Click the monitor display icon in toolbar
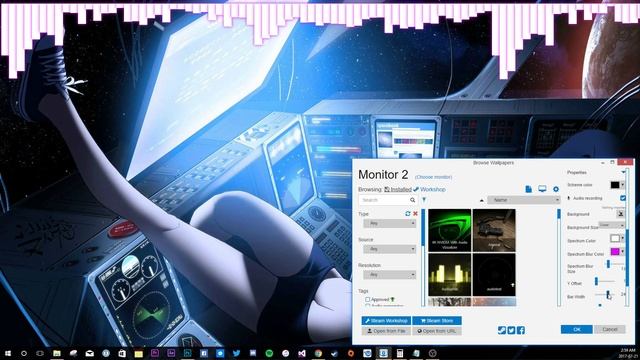 542,189
